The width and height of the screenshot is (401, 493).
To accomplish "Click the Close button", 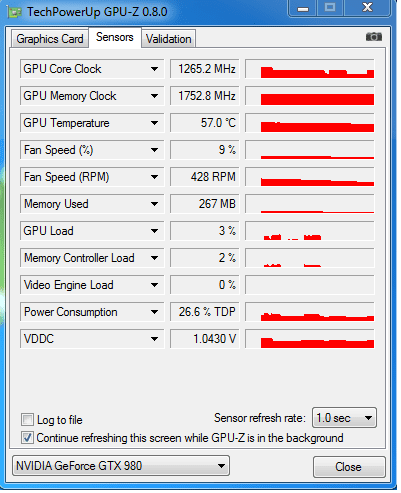I will pos(349,467).
